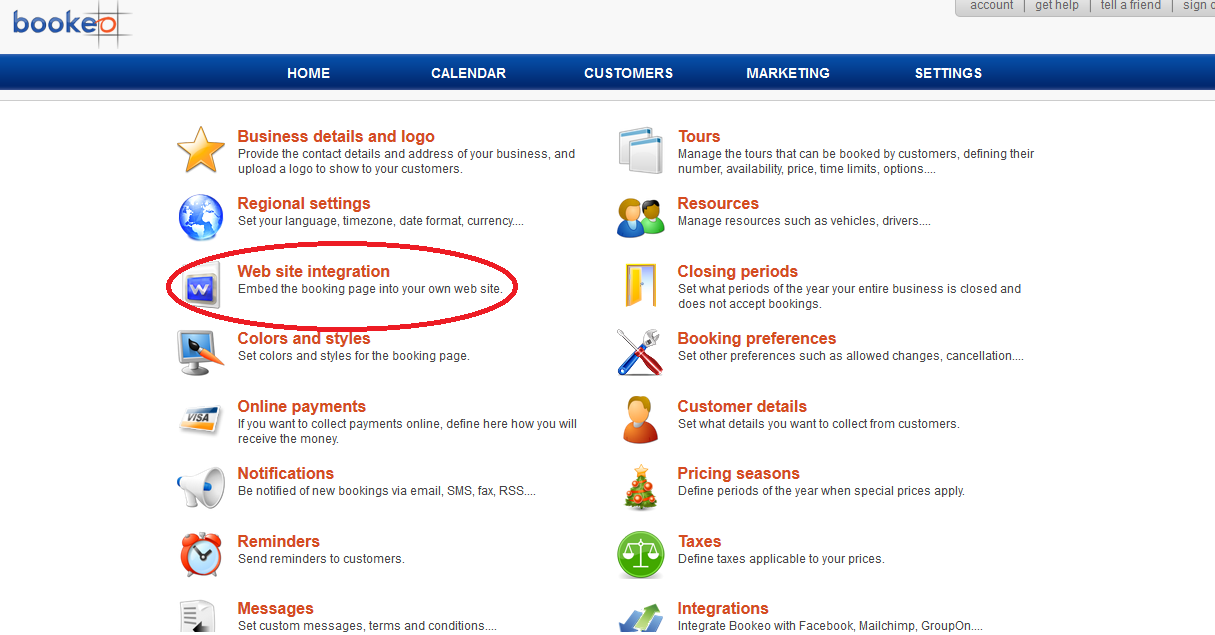Open the VISA card Online payments icon
This screenshot has width=1215, height=635.
pos(201,419)
